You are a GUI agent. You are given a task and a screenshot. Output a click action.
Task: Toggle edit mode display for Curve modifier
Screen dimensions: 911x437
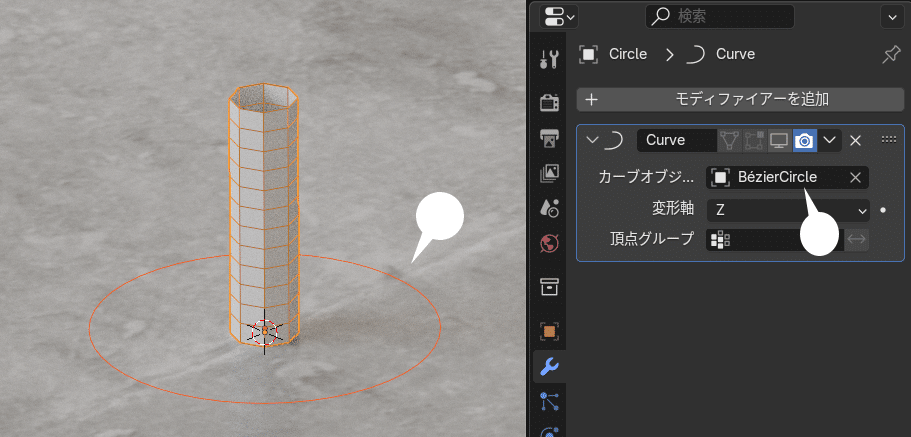click(x=728, y=140)
